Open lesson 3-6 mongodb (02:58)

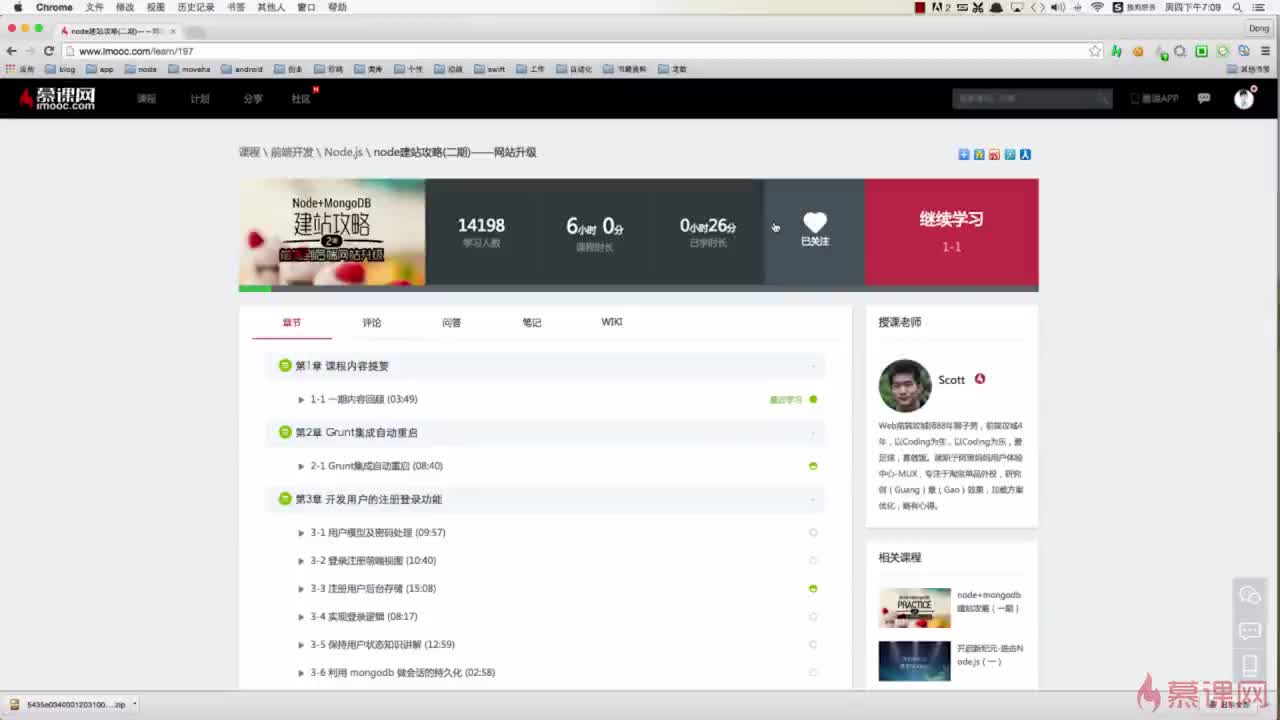tap(403, 673)
